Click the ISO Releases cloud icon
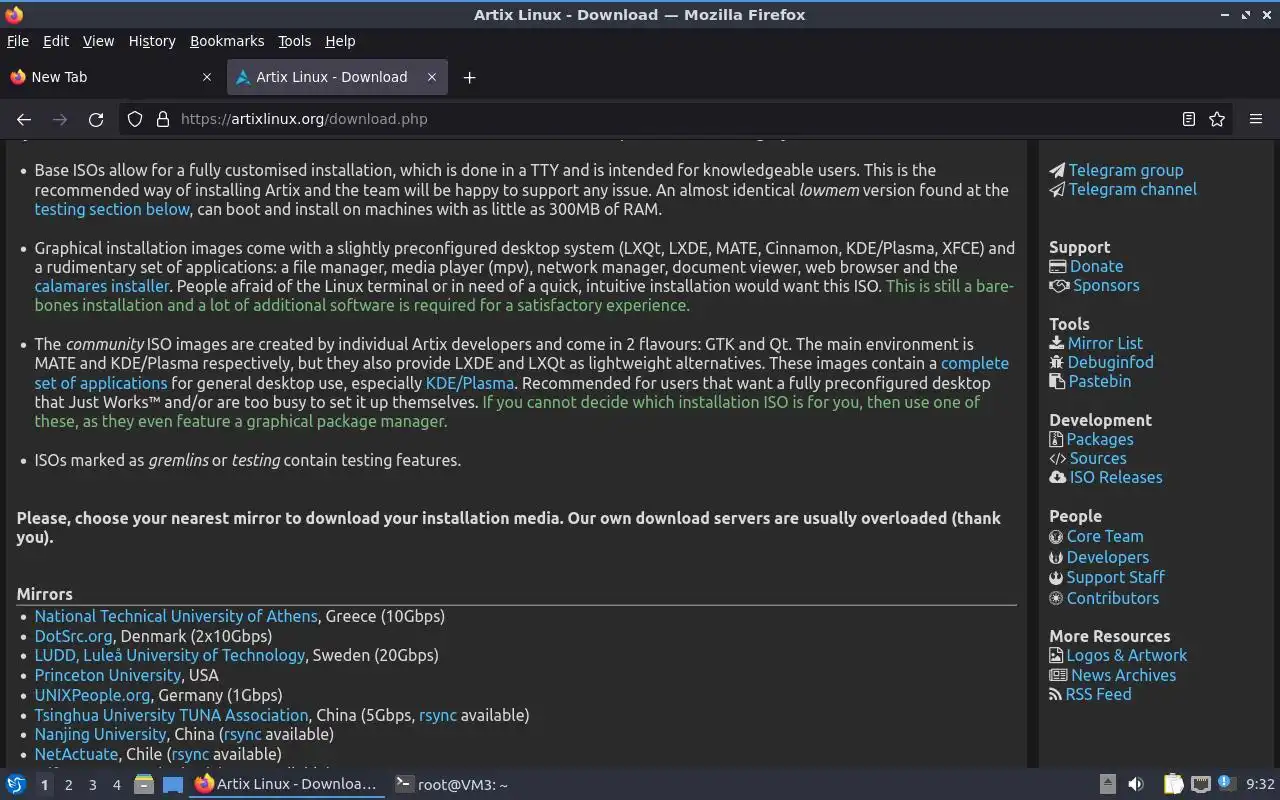This screenshot has height=800, width=1280. pos(1058,477)
